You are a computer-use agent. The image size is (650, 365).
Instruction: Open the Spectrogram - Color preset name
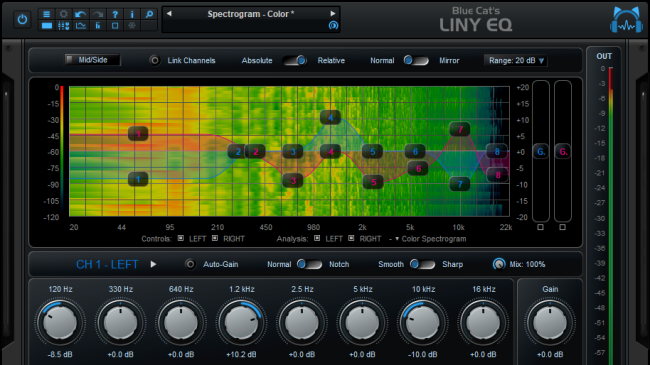tap(251, 14)
